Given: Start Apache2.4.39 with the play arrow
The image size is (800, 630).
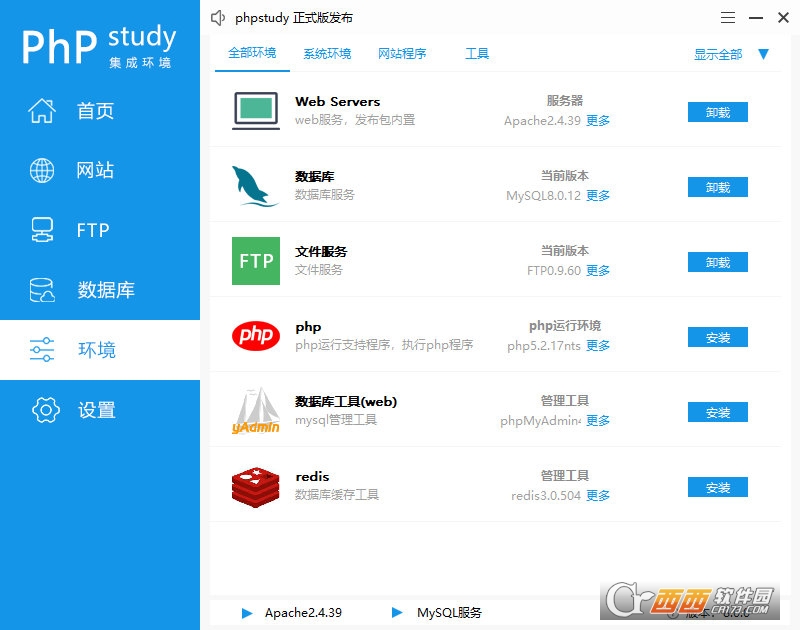Looking at the screenshot, I should point(247,613).
